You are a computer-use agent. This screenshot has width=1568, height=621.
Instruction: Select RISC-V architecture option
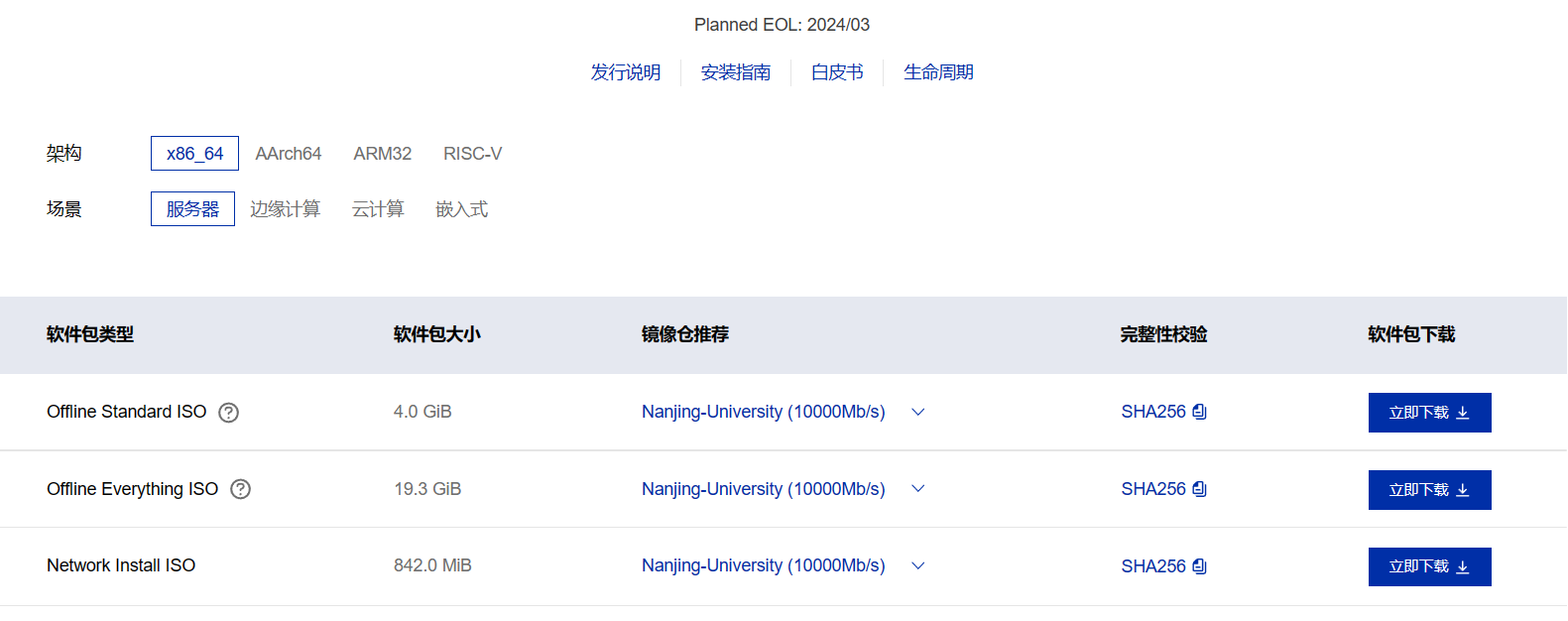tap(473, 154)
